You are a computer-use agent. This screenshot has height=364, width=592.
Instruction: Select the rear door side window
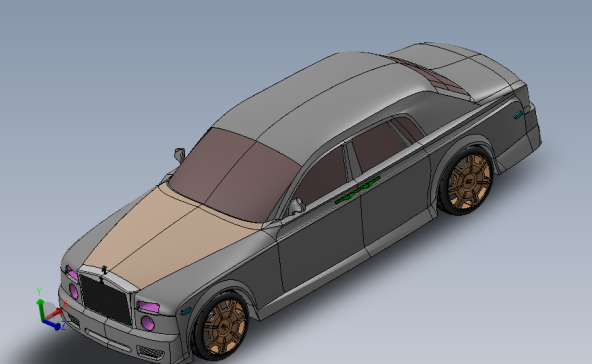[378, 147]
